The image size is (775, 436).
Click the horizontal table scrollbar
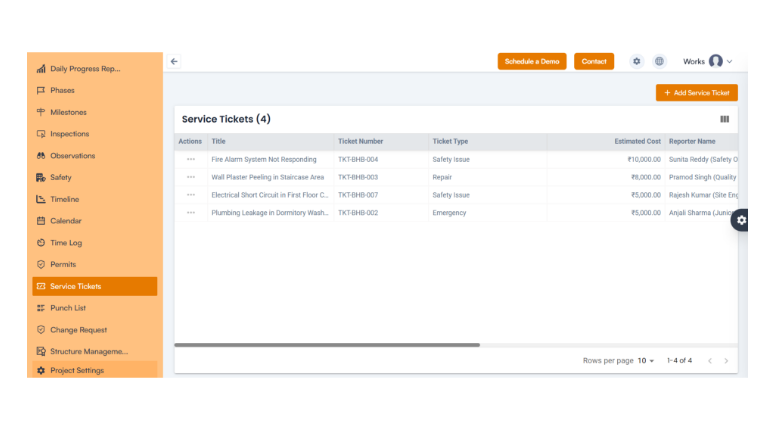click(327, 345)
